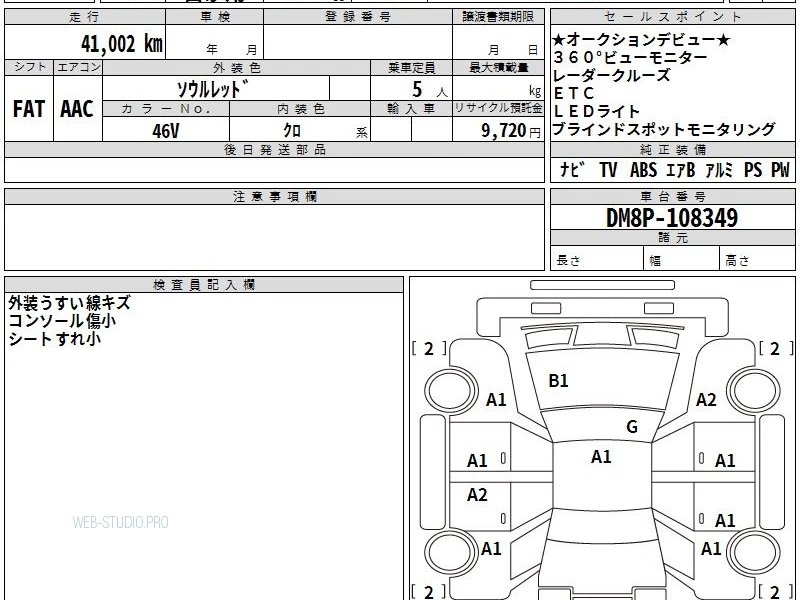800x600 pixels.
Task: Select the interior color value クロ
Action: [x=292, y=131]
